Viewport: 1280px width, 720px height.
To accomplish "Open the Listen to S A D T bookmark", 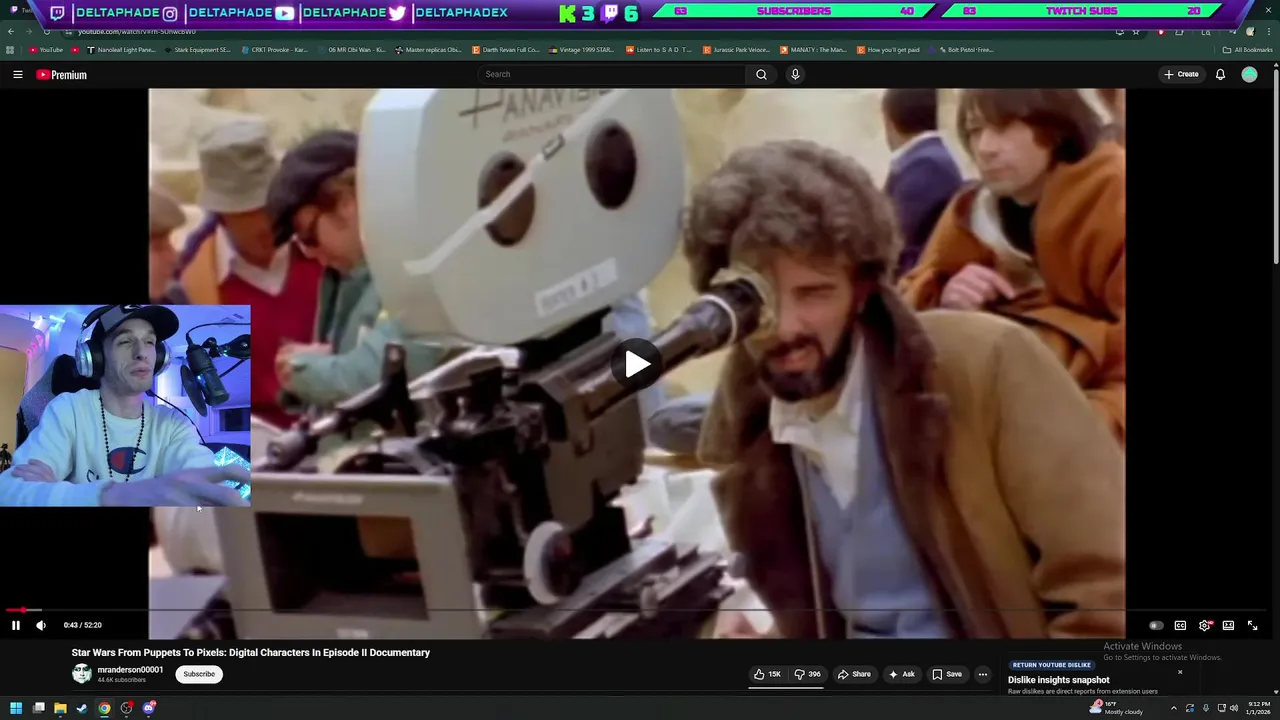I will point(660,50).
